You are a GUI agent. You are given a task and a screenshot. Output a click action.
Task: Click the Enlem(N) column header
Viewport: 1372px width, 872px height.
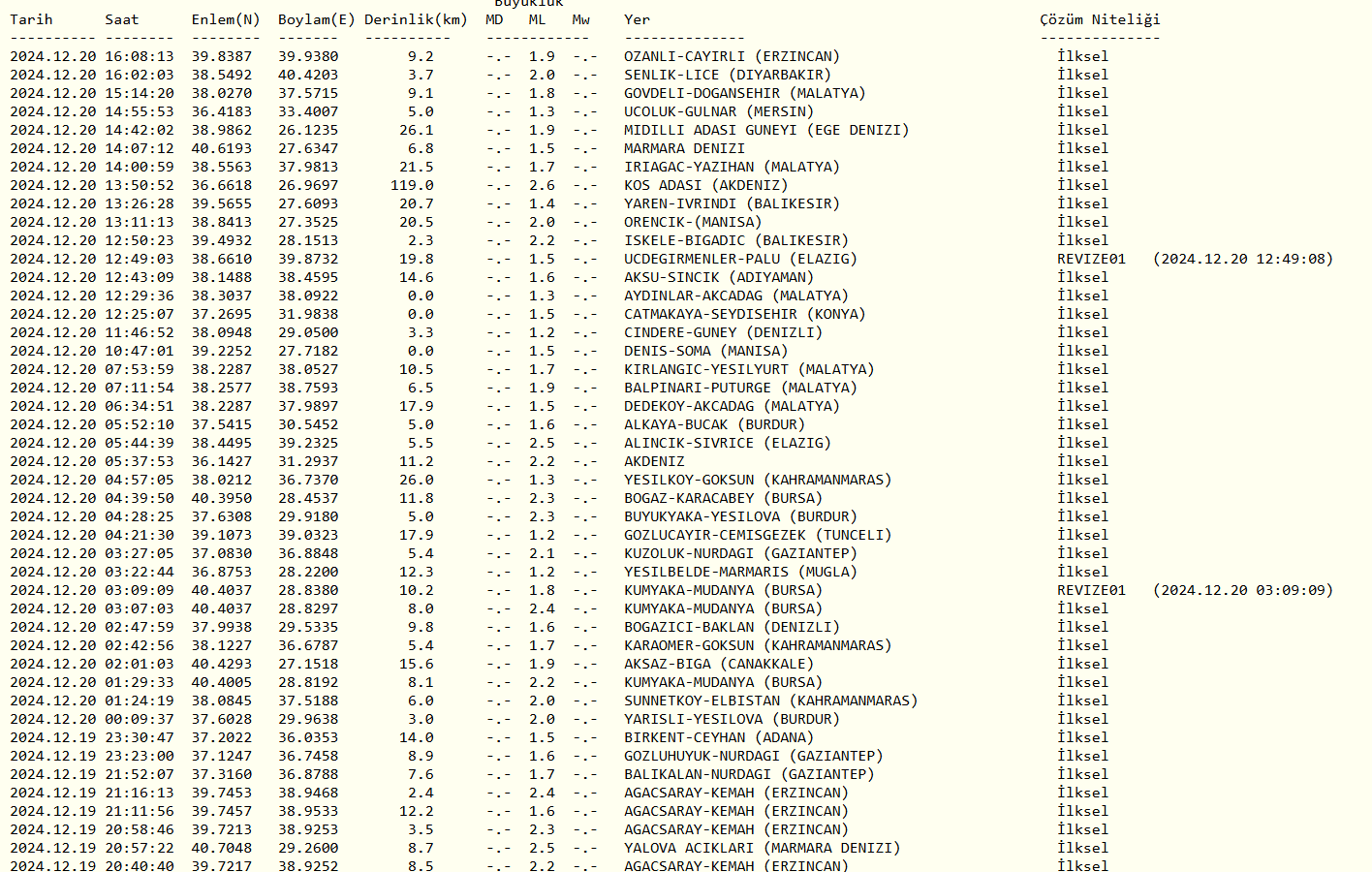(x=226, y=19)
